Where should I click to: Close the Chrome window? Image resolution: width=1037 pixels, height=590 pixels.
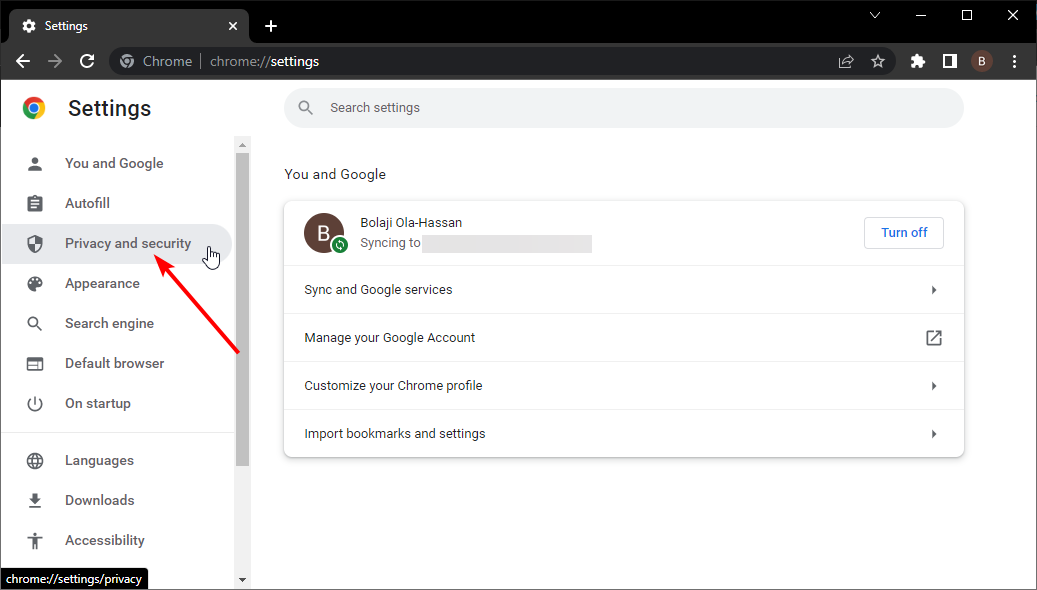click(x=1013, y=15)
